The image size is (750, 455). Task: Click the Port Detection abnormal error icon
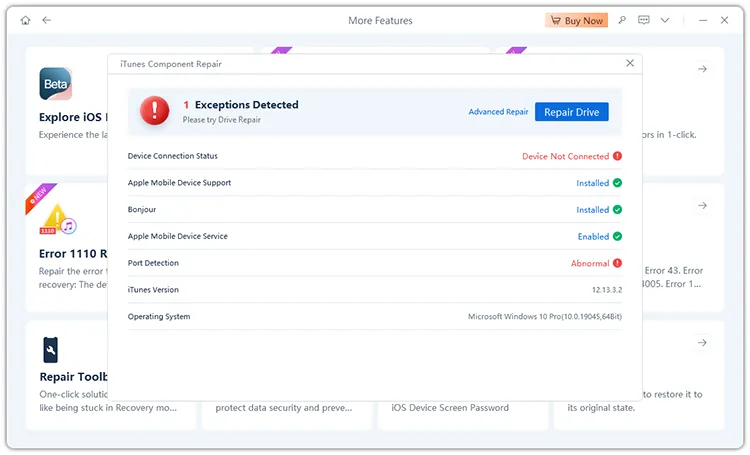point(618,264)
